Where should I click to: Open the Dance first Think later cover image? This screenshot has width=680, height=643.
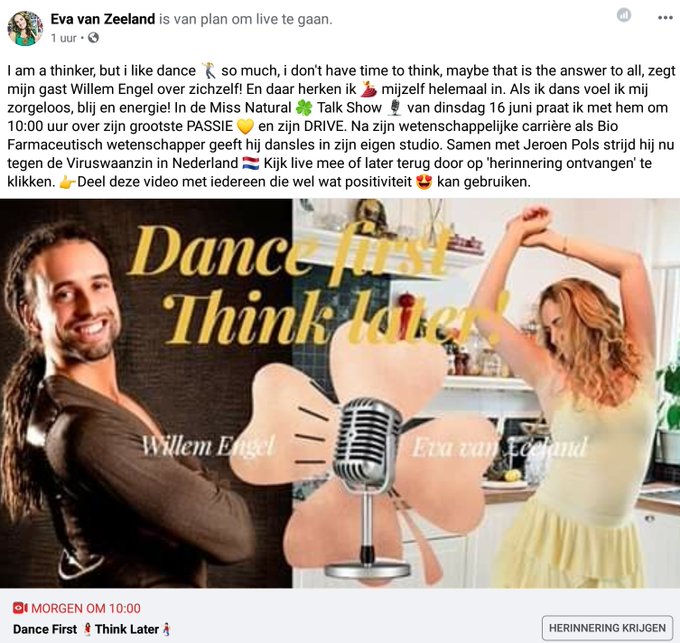pos(340,393)
